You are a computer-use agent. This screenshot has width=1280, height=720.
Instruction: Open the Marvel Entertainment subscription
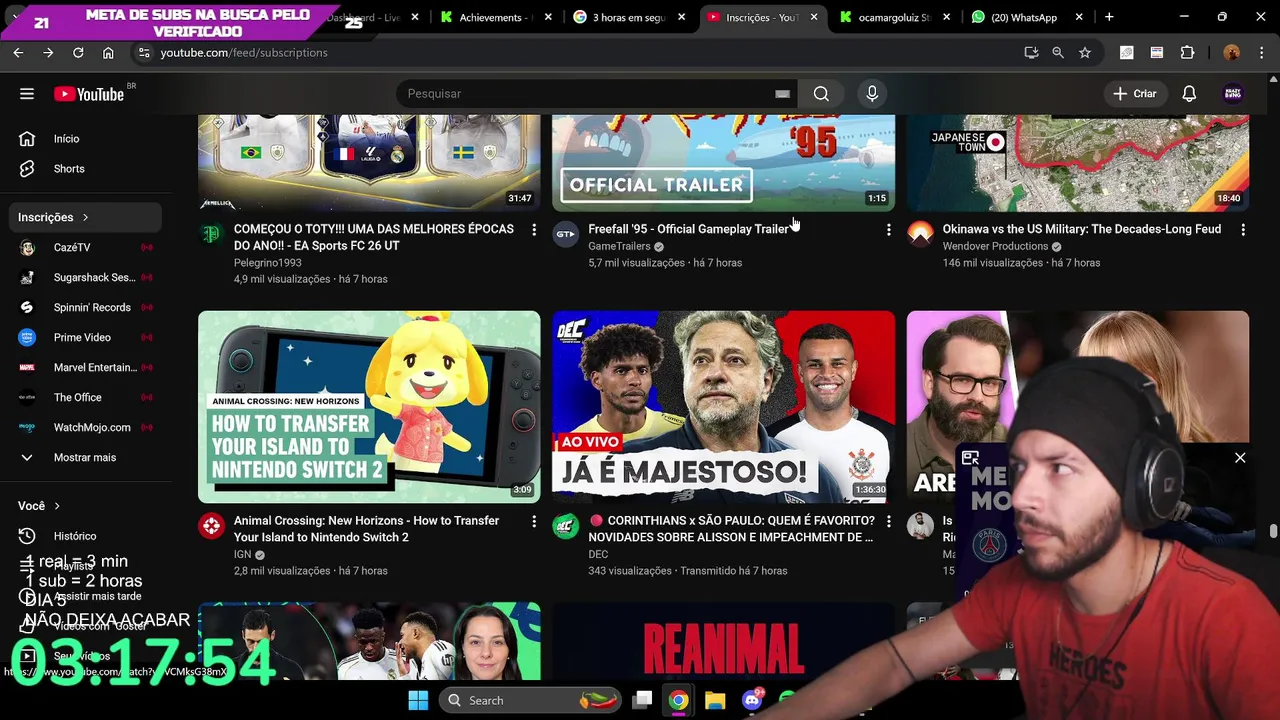pos(85,367)
